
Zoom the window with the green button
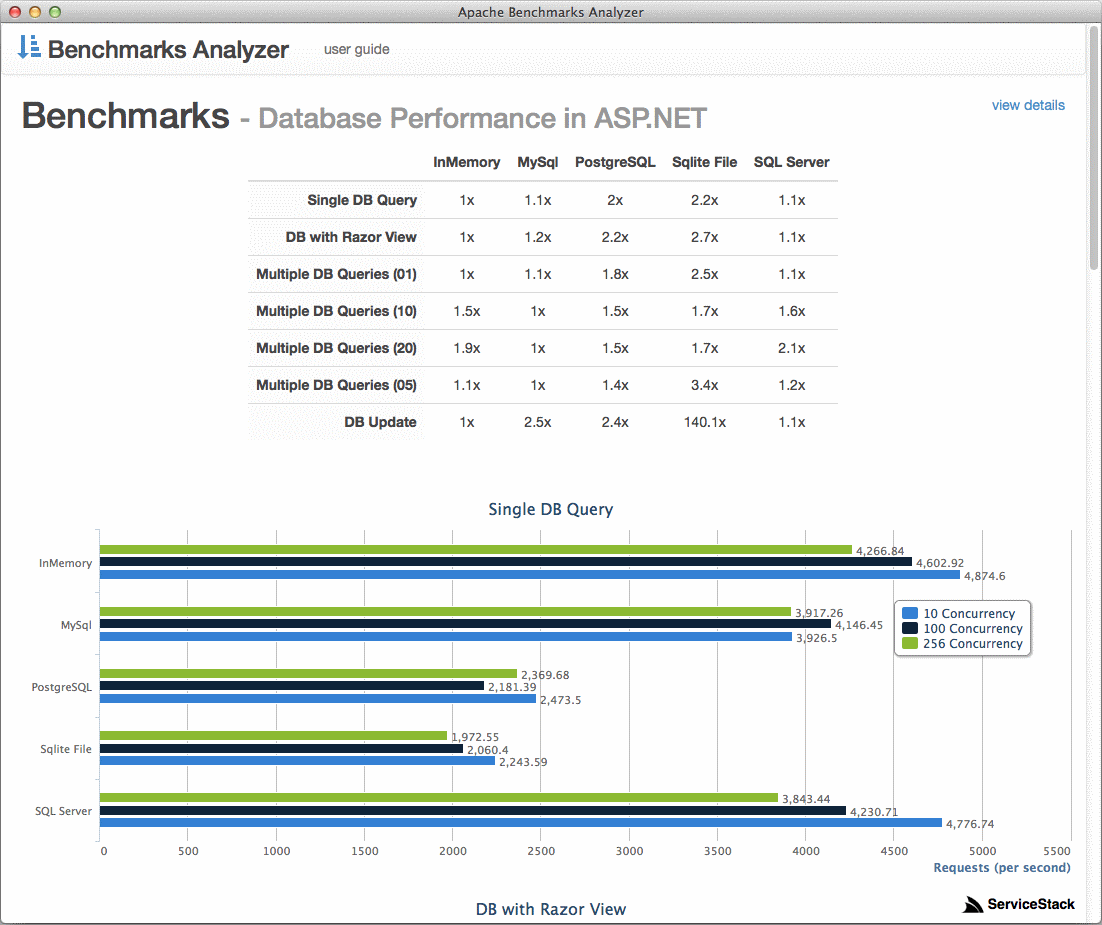click(x=55, y=12)
